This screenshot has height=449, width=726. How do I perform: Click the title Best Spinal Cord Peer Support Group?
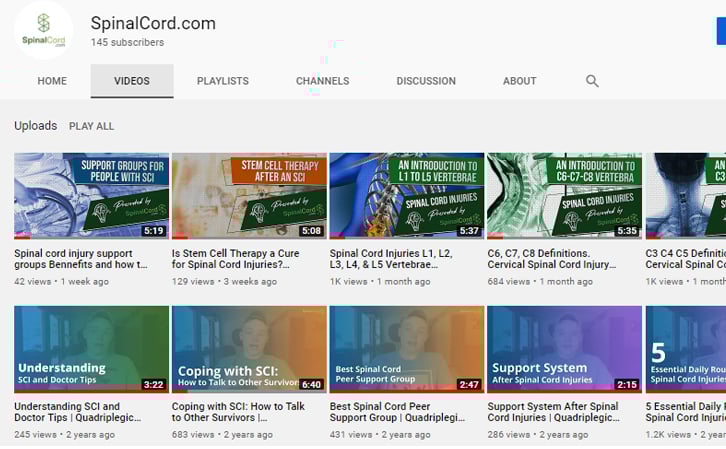click(397, 412)
